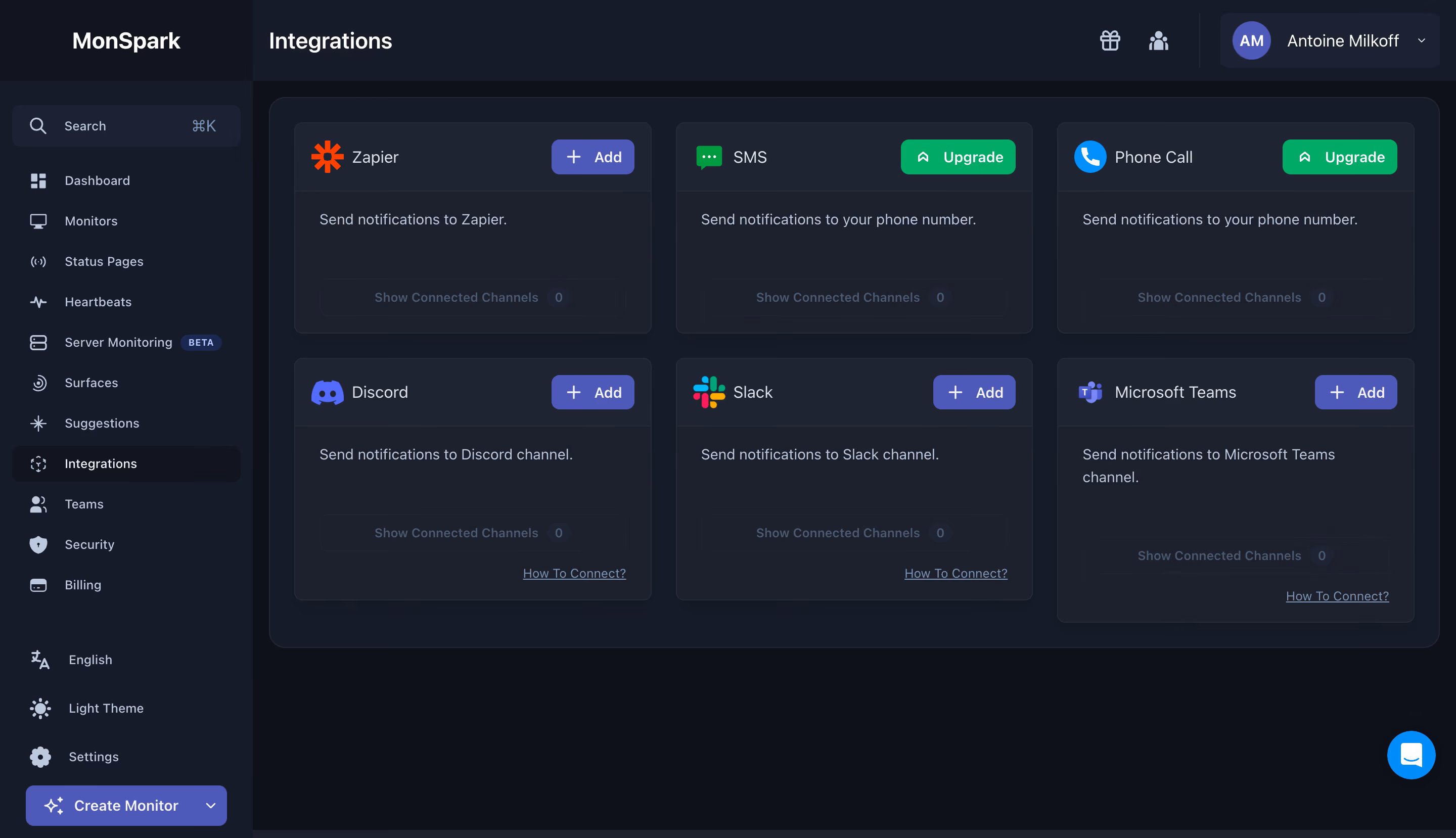Viewport: 1456px width, 838px height.
Task: Expand the Antoine Milkoff account dropdown
Action: click(x=1422, y=41)
